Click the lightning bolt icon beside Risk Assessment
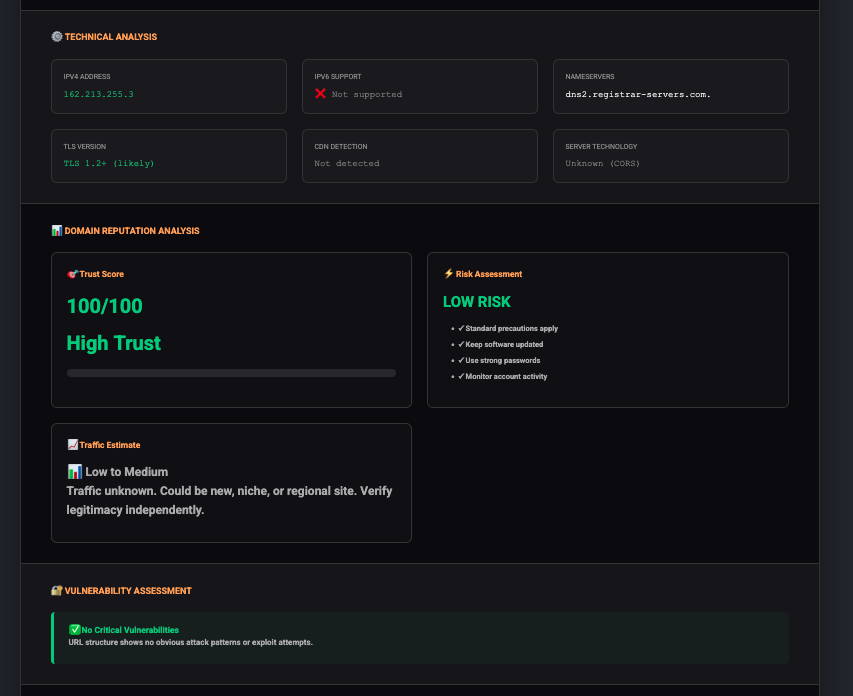 [x=449, y=274]
